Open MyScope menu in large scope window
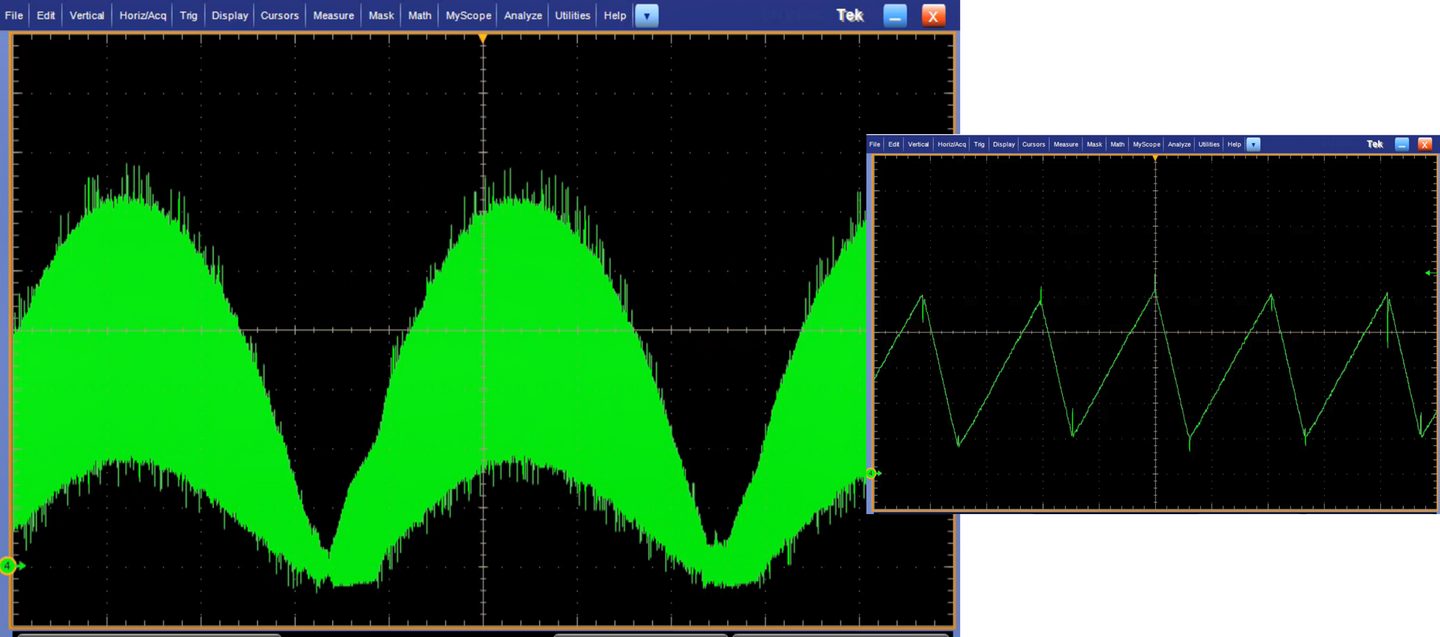 click(x=468, y=15)
